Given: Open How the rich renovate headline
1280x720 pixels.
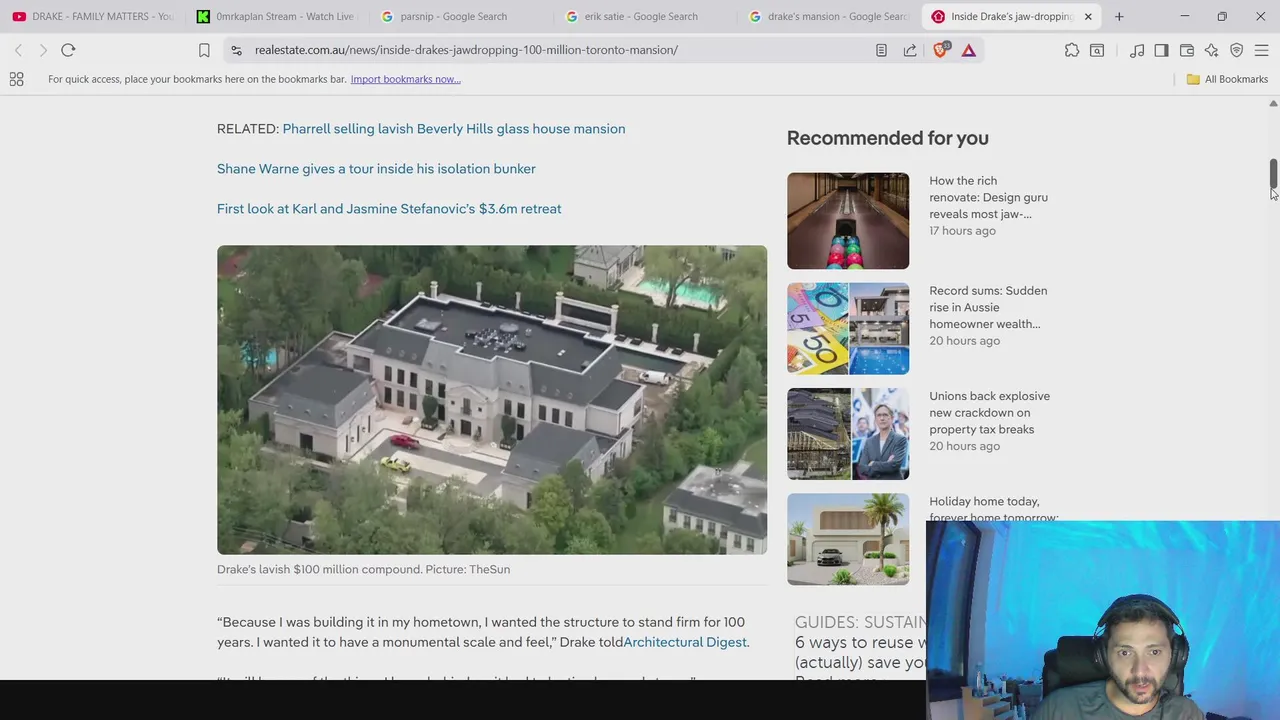Looking at the screenshot, I should pos(988,197).
